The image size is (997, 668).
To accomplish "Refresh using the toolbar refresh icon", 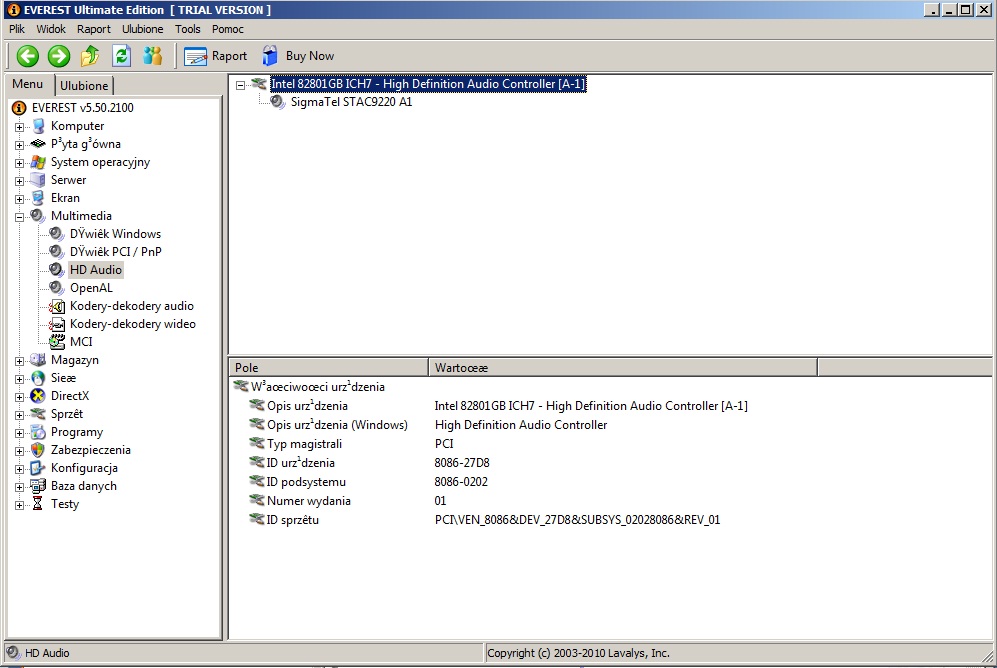I will [121, 56].
